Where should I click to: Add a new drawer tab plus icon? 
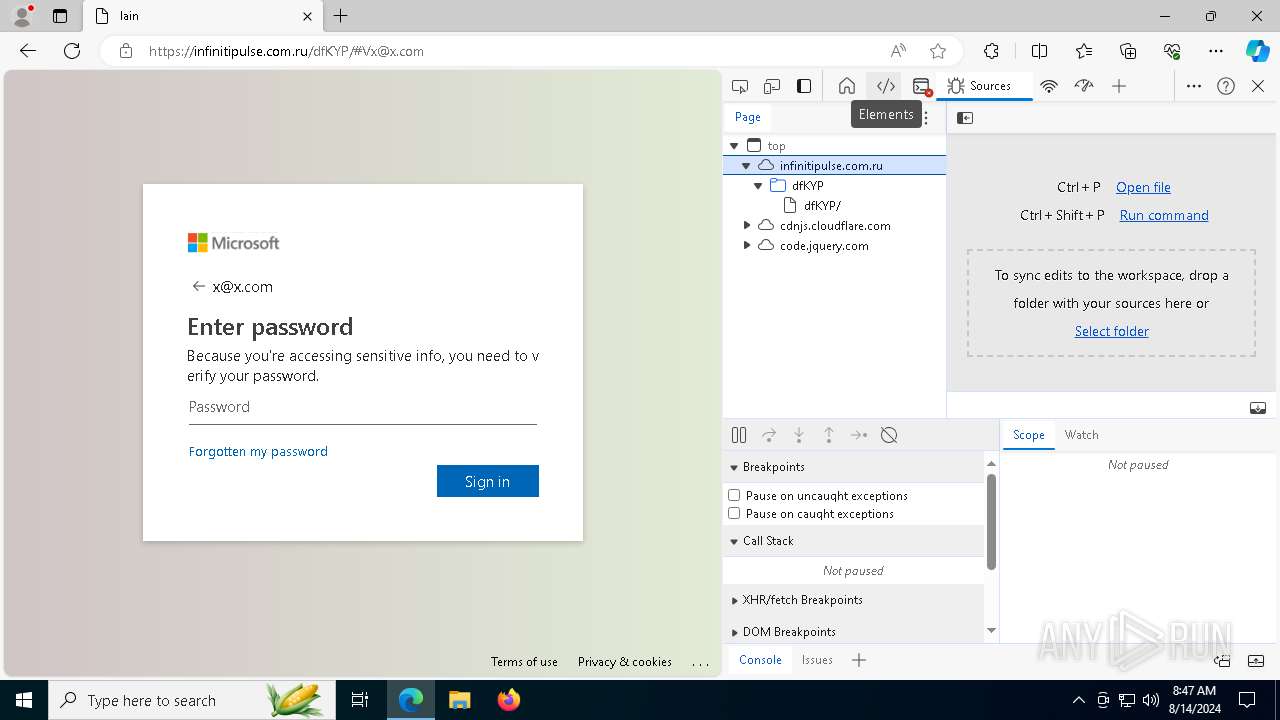[x=859, y=660]
